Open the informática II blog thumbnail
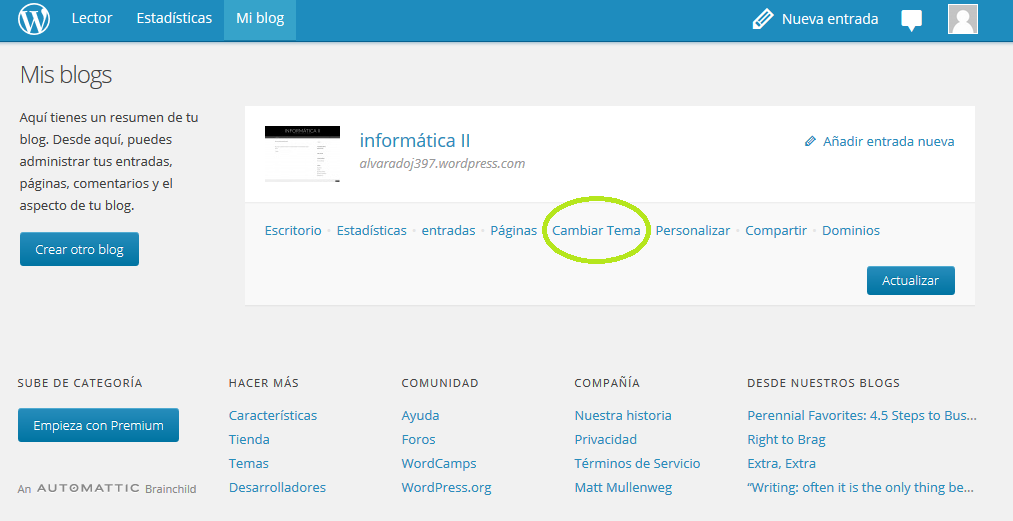 302,154
